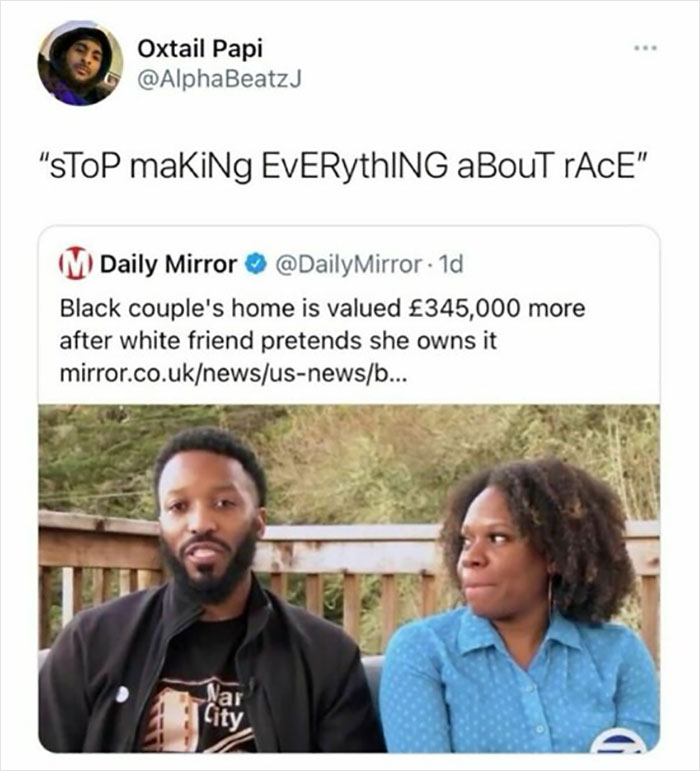Viewport: 700px width, 771px height.
Task: Click the blue verified checkmark badge
Action: tap(254, 265)
